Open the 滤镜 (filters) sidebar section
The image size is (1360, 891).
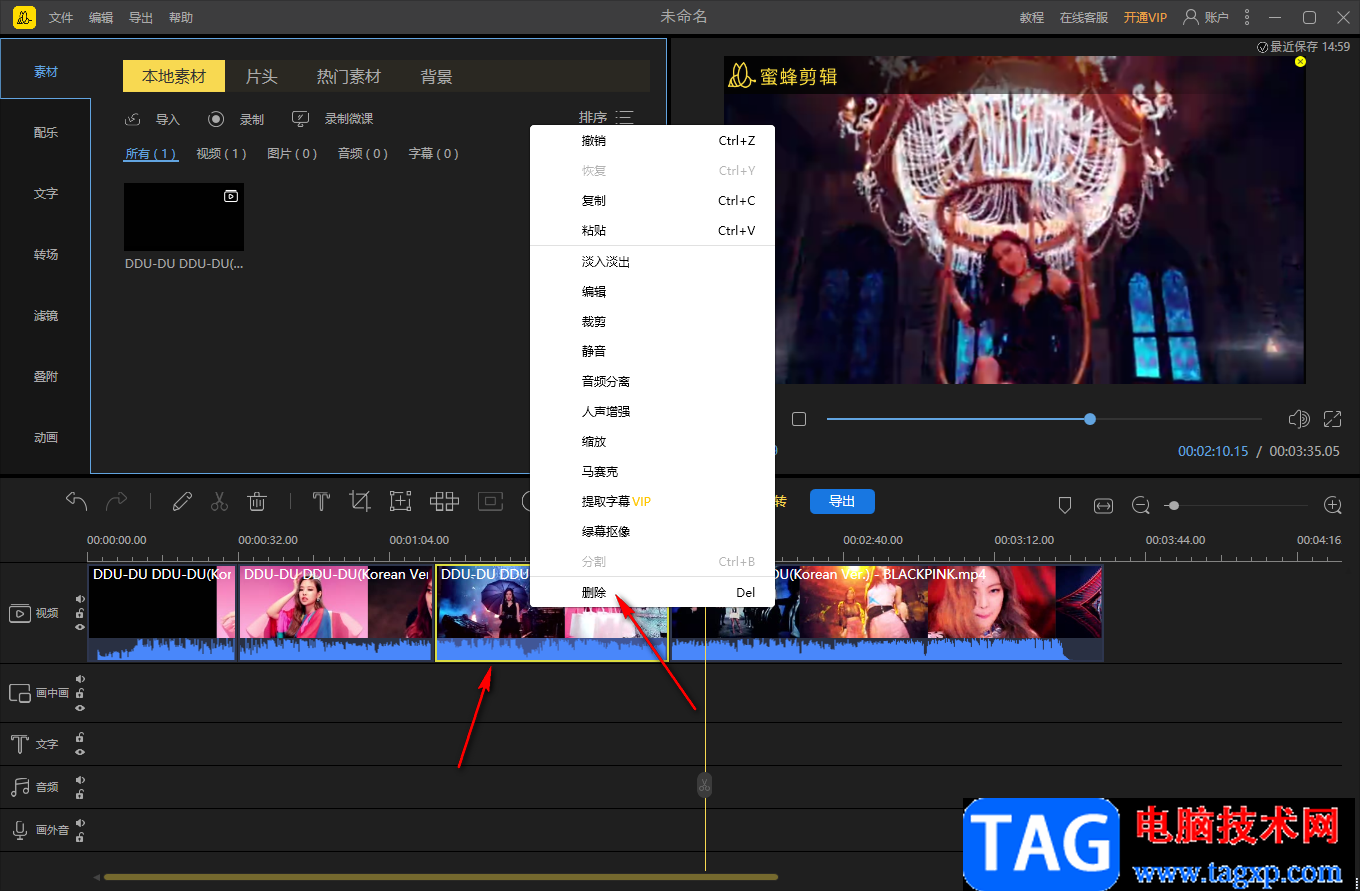pos(46,316)
